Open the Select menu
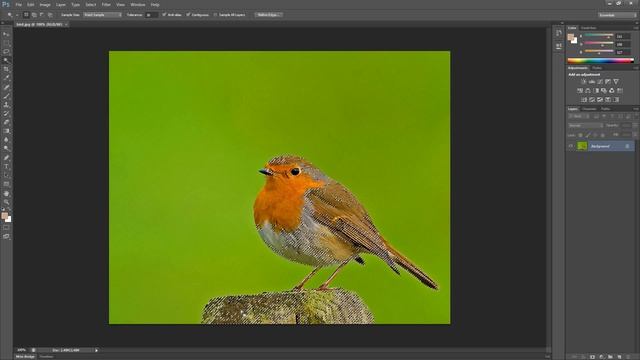This screenshot has height=360, width=640. [90, 4]
